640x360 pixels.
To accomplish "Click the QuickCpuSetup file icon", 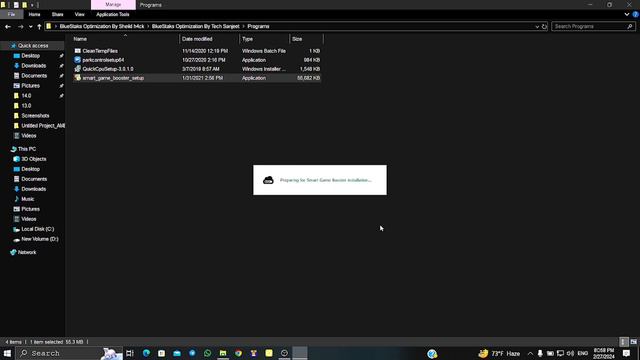I will coord(78,69).
